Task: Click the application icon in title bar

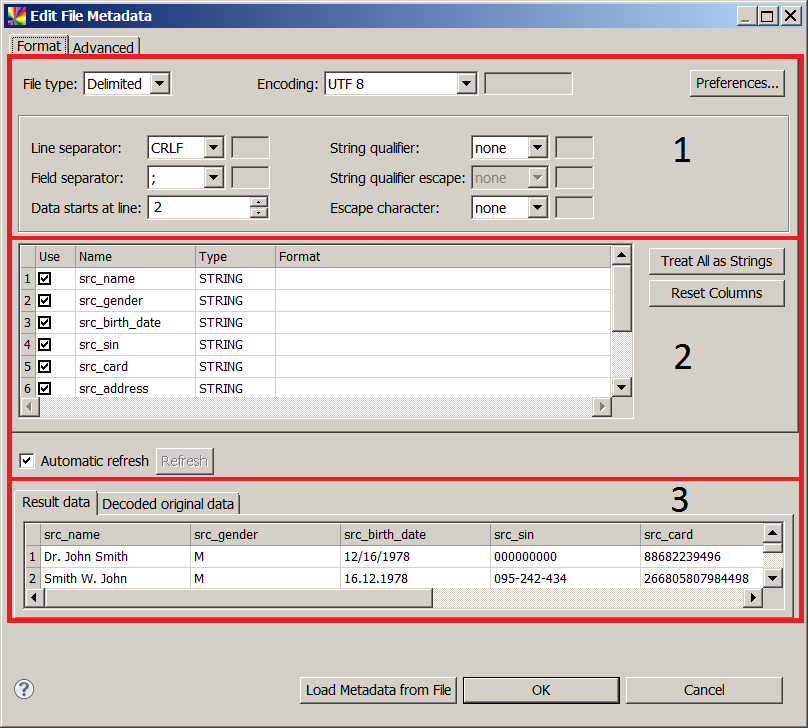Action: pyautogui.click(x=16, y=15)
